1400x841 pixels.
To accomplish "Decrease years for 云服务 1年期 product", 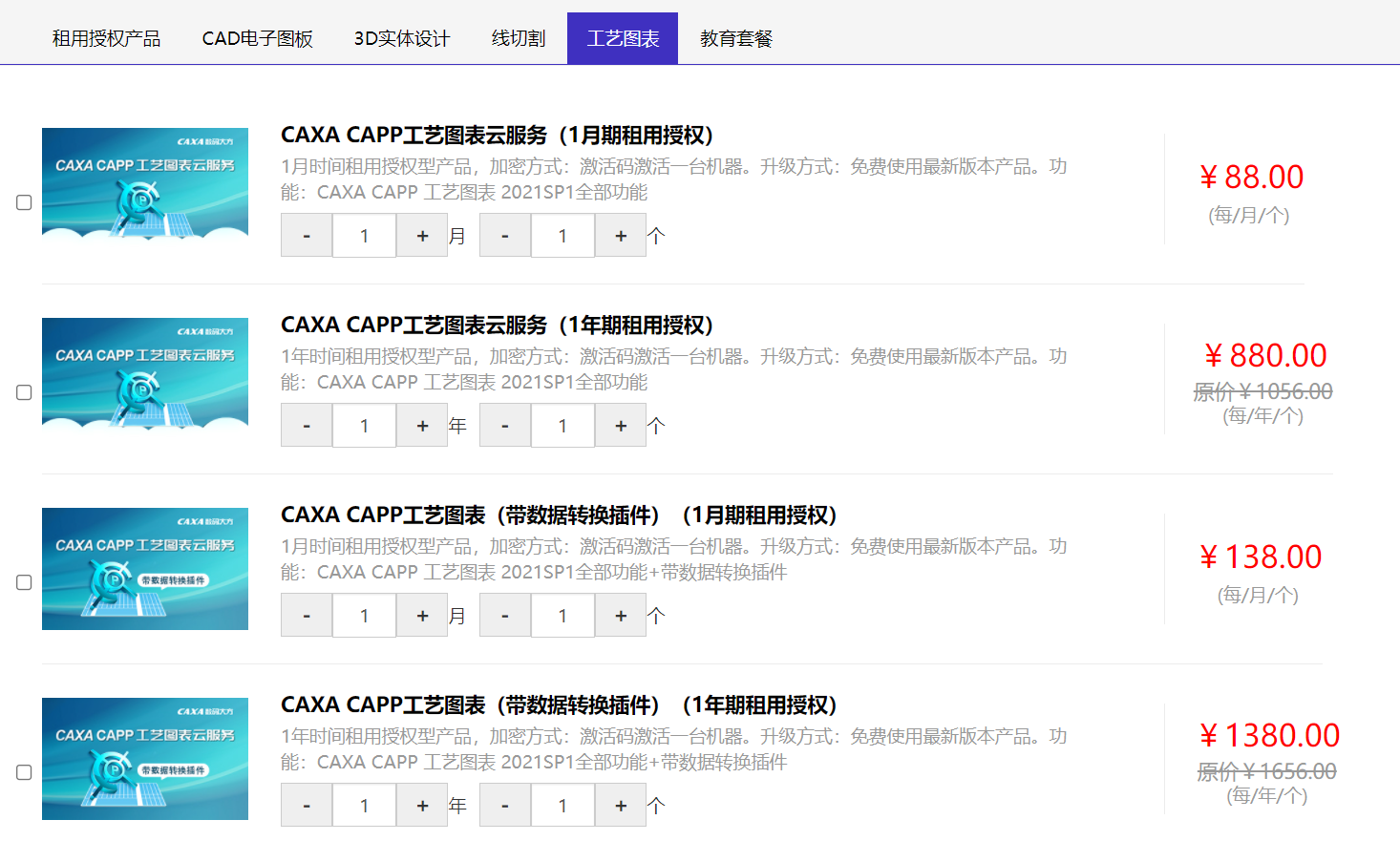I will click(307, 426).
